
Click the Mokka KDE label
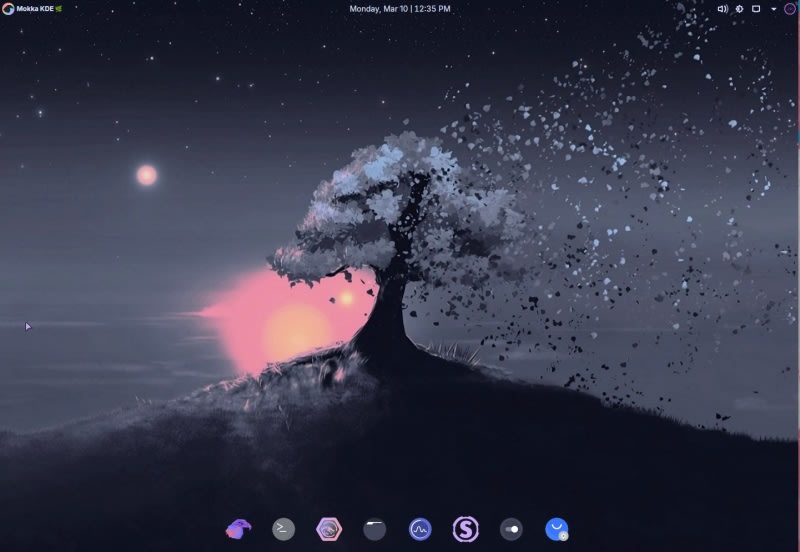(34, 8)
